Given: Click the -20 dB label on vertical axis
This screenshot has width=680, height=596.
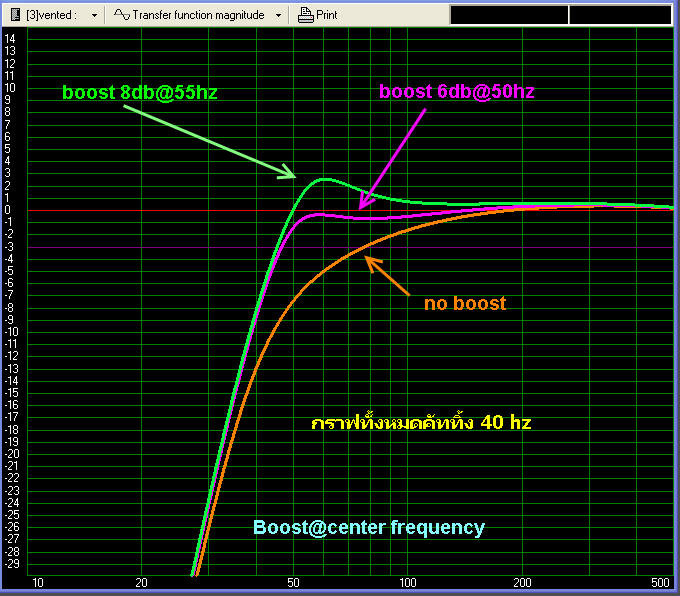Looking at the screenshot, I should [x=12, y=454].
